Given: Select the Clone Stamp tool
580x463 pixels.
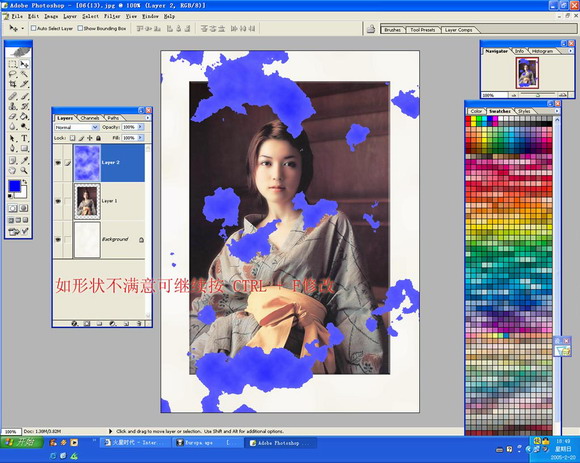Looking at the screenshot, I should pos(13,107).
